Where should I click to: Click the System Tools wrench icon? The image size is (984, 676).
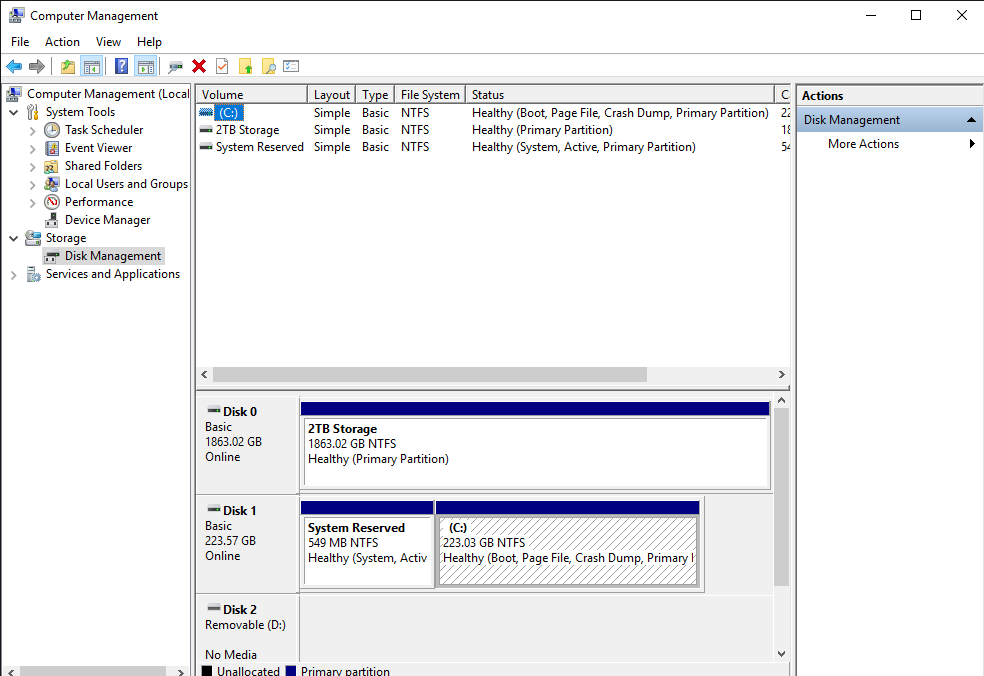(x=33, y=112)
